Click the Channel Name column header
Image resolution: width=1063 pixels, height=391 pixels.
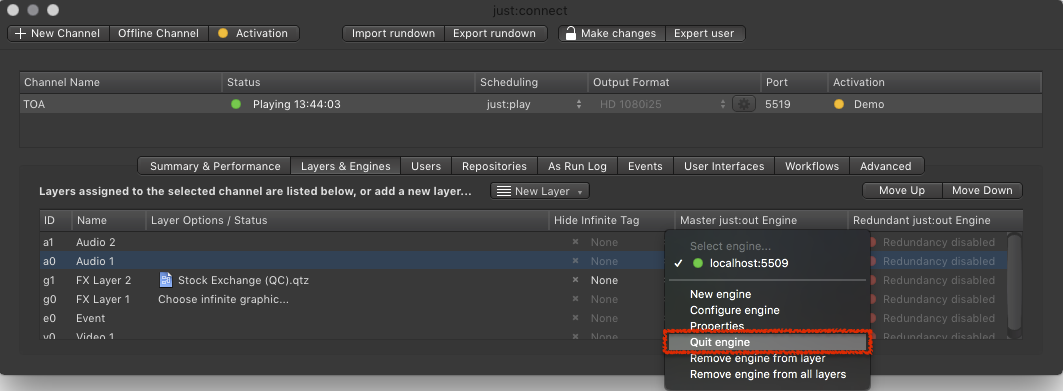121,82
